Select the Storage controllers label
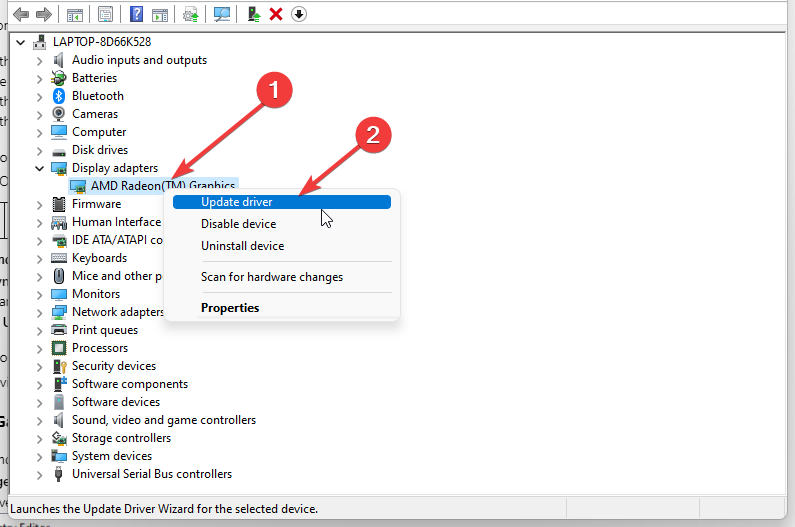The height and width of the screenshot is (527, 795). click(x=121, y=438)
